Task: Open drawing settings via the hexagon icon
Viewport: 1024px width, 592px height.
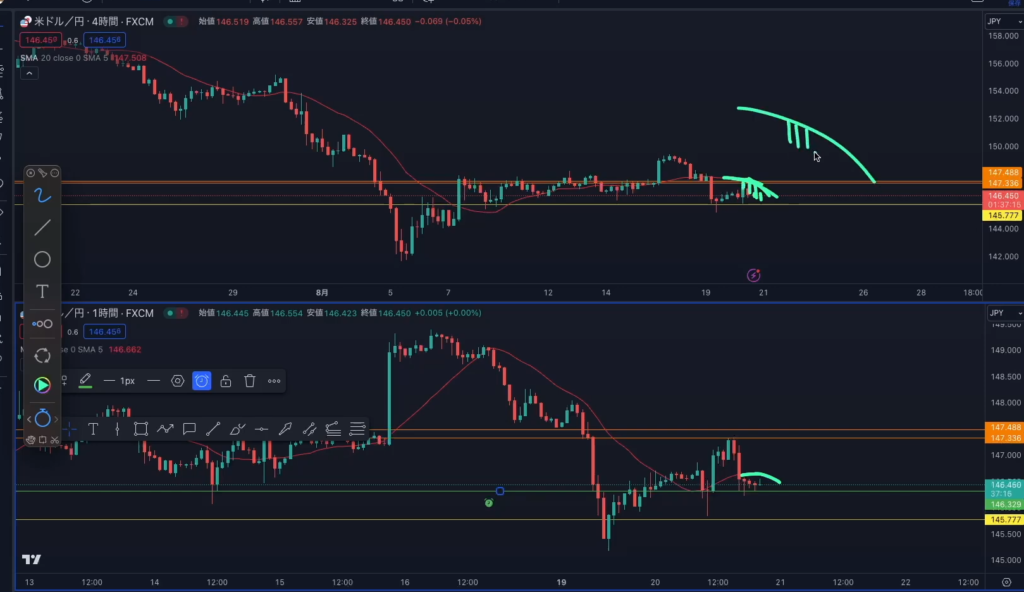Action: click(x=178, y=381)
